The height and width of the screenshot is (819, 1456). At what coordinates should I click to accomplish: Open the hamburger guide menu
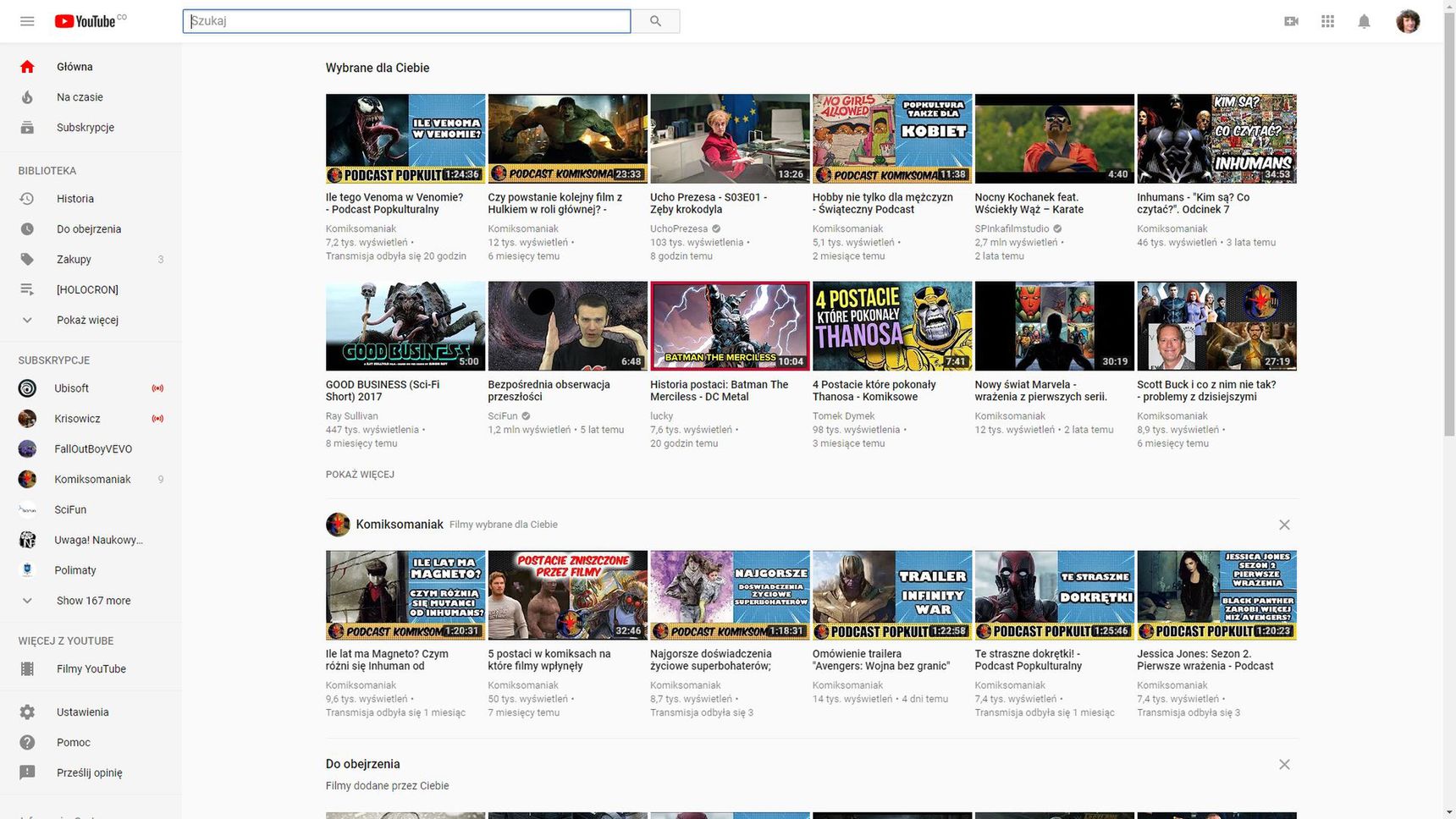pyautogui.click(x=27, y=21)
